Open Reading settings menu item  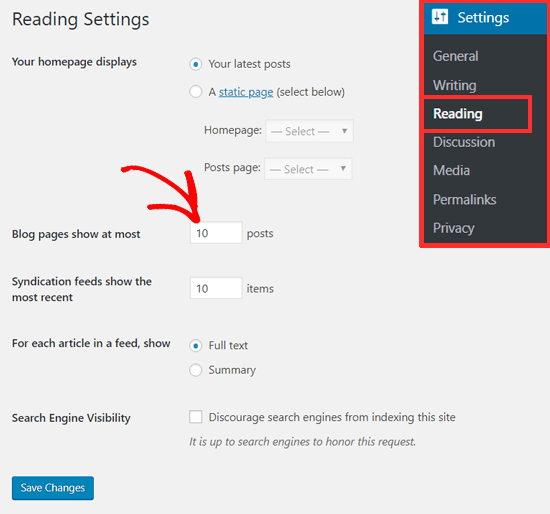(458, 114)
